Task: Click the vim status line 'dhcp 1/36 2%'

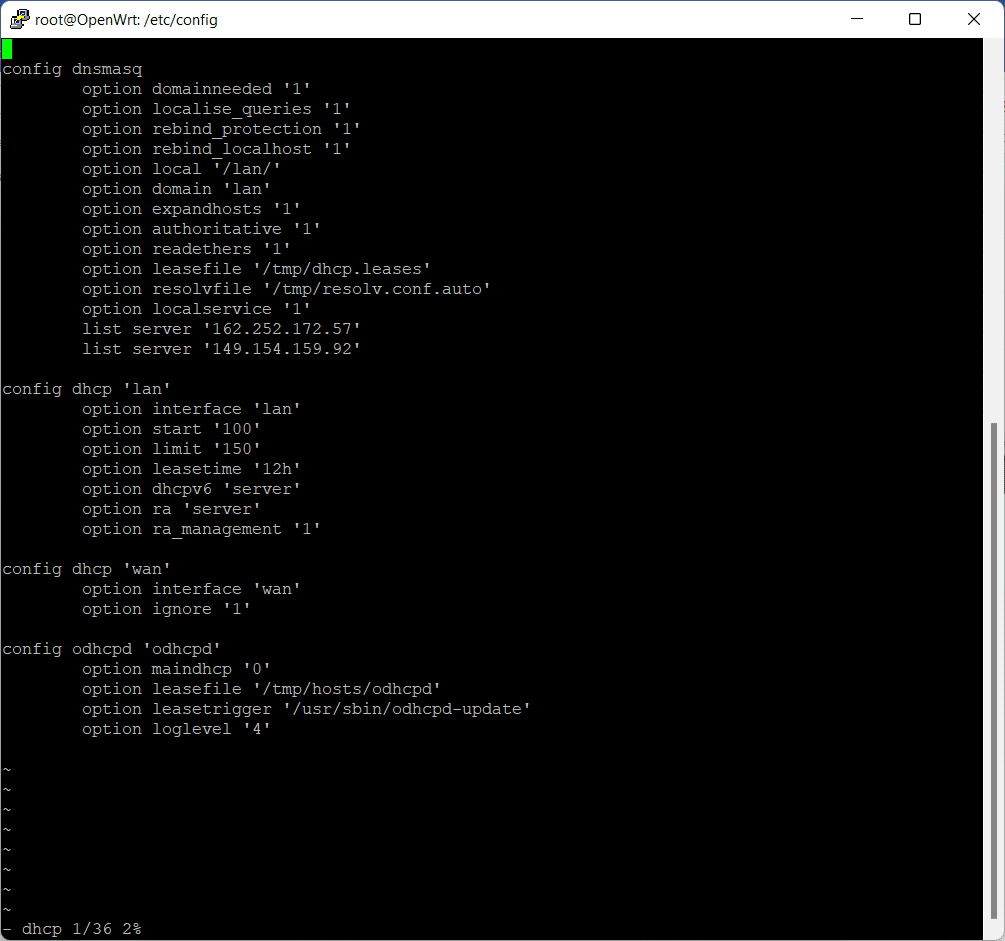Action: pyautogui.click(x=81, y=929)
